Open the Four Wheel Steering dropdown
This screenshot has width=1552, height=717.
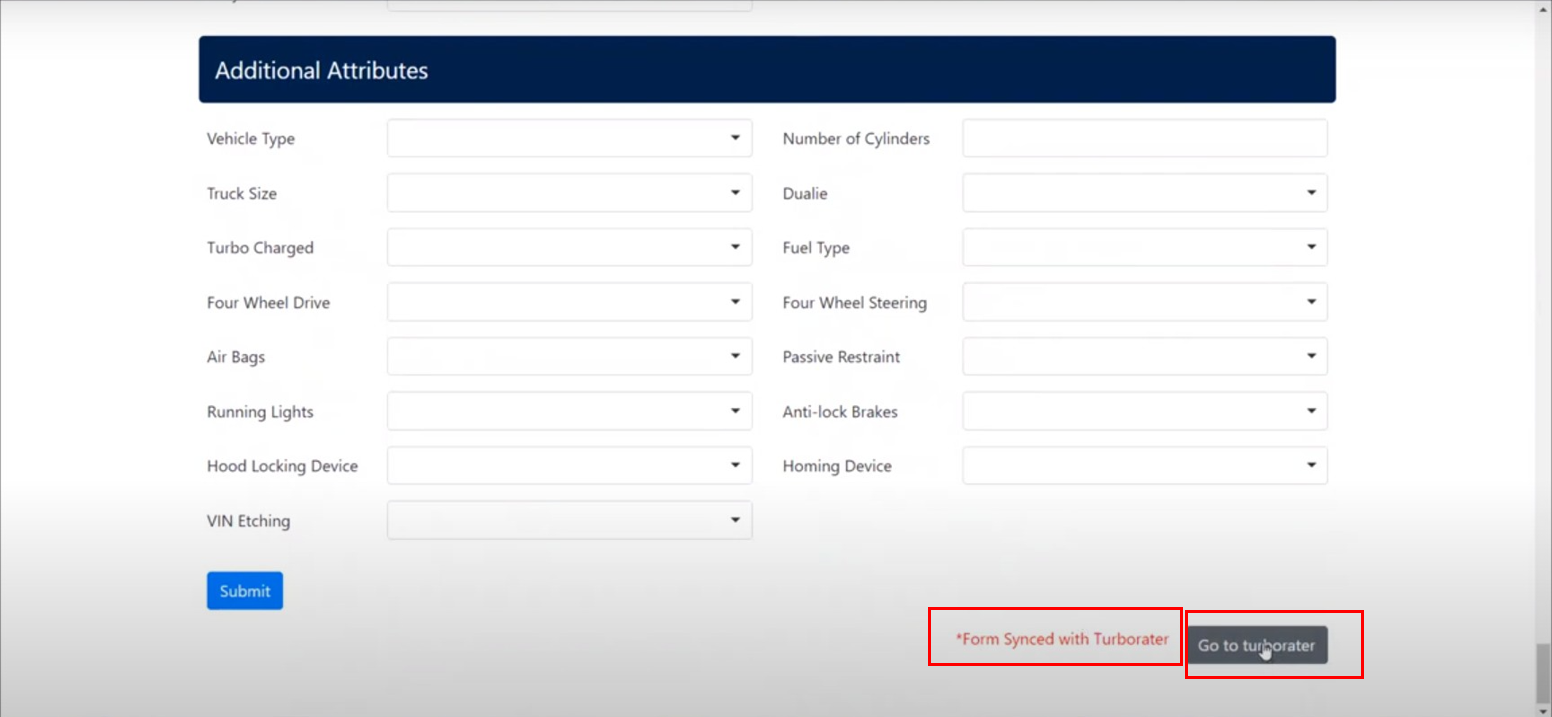pyautogui.click(x=1145, y=302)
